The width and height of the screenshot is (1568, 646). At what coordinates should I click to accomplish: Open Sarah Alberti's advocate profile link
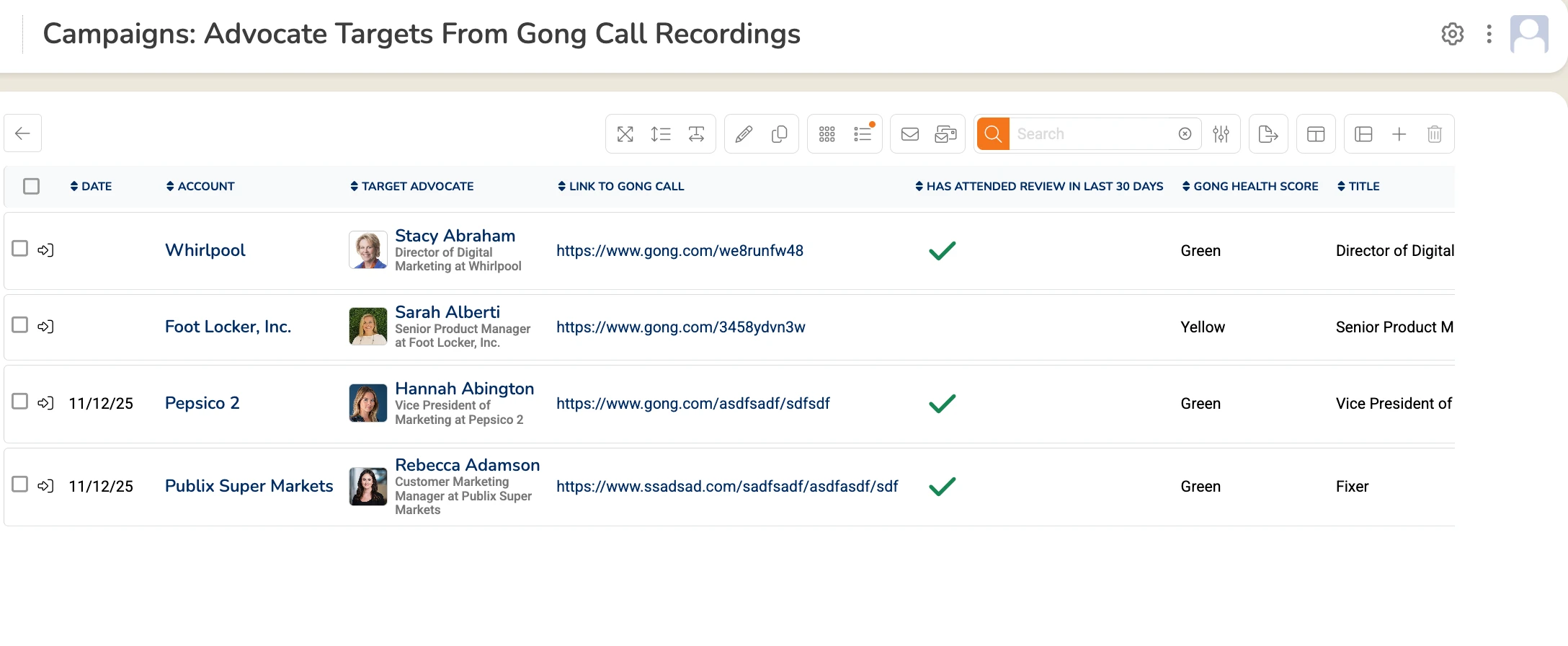point(447,312)
